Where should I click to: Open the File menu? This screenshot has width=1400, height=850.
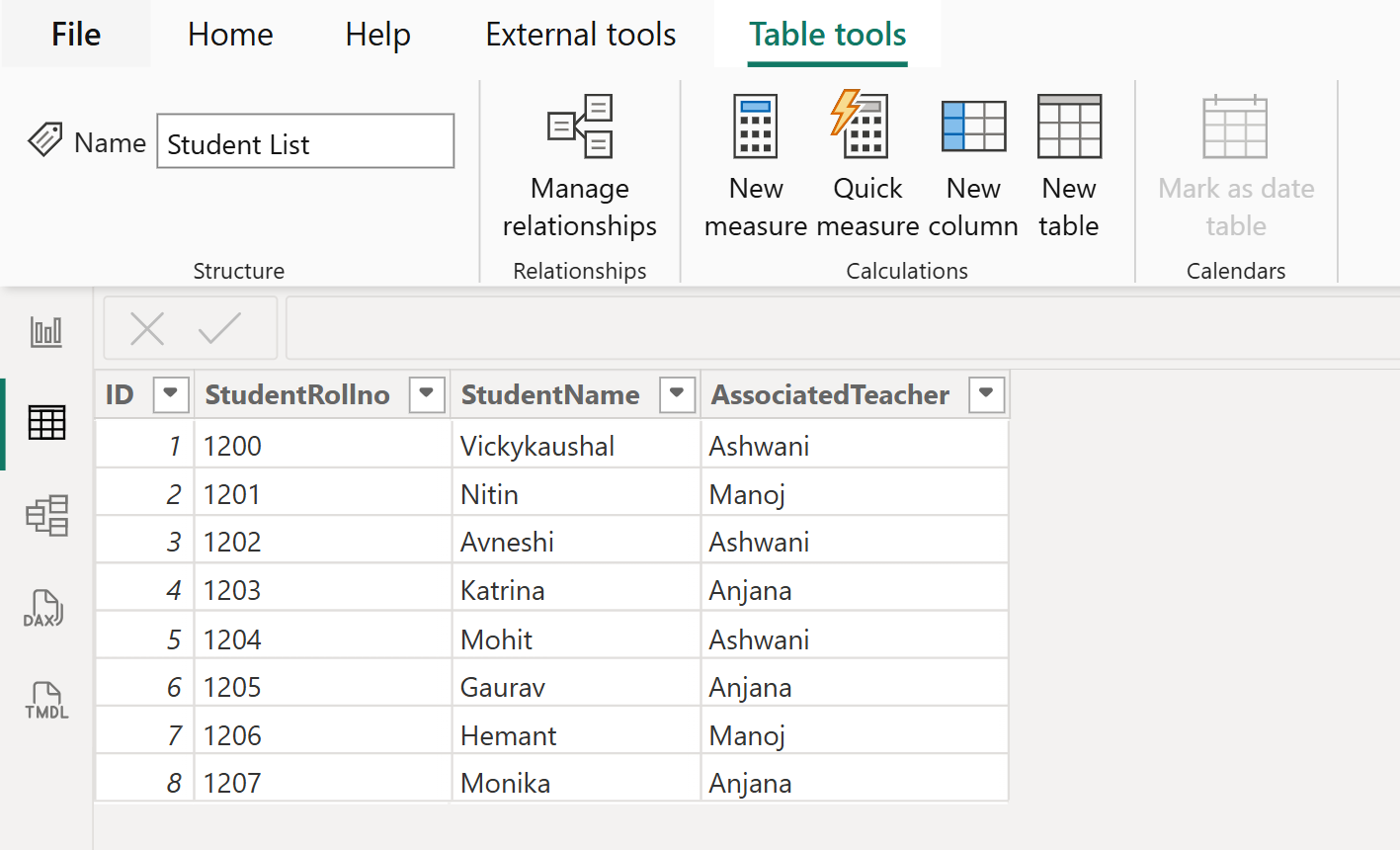click(76, 34)
